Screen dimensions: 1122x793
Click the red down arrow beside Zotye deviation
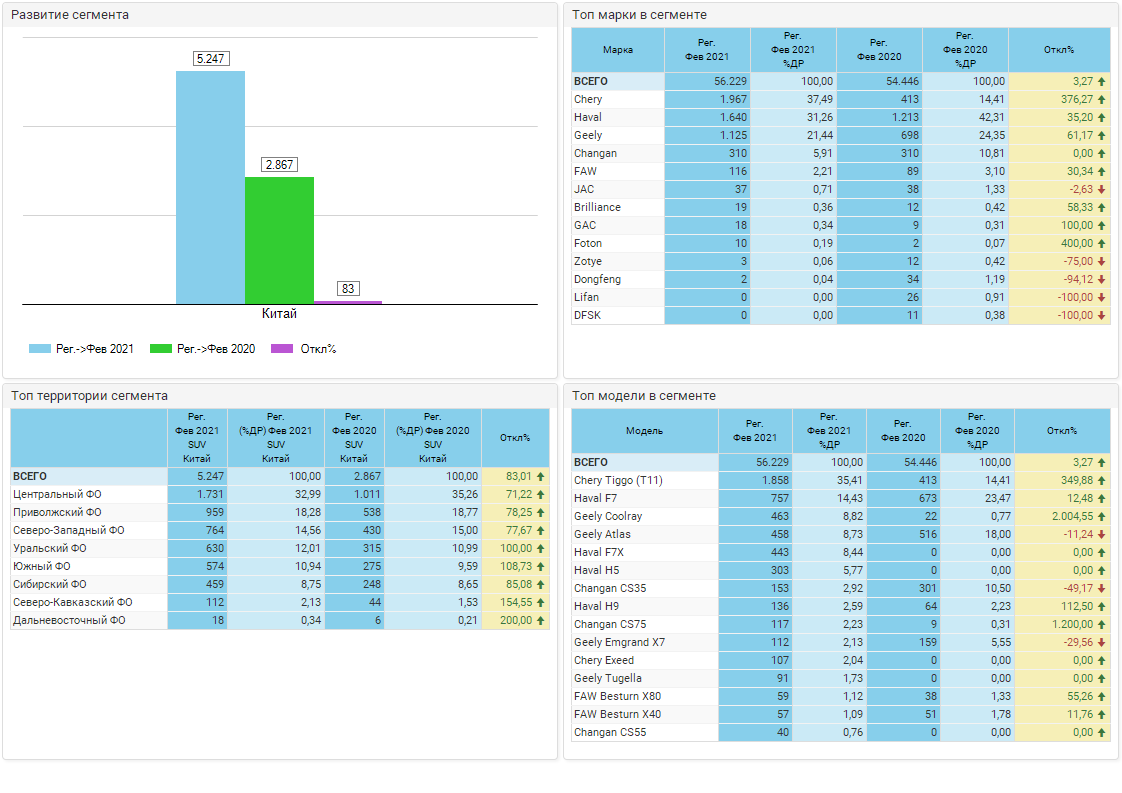click(1101, 262)
